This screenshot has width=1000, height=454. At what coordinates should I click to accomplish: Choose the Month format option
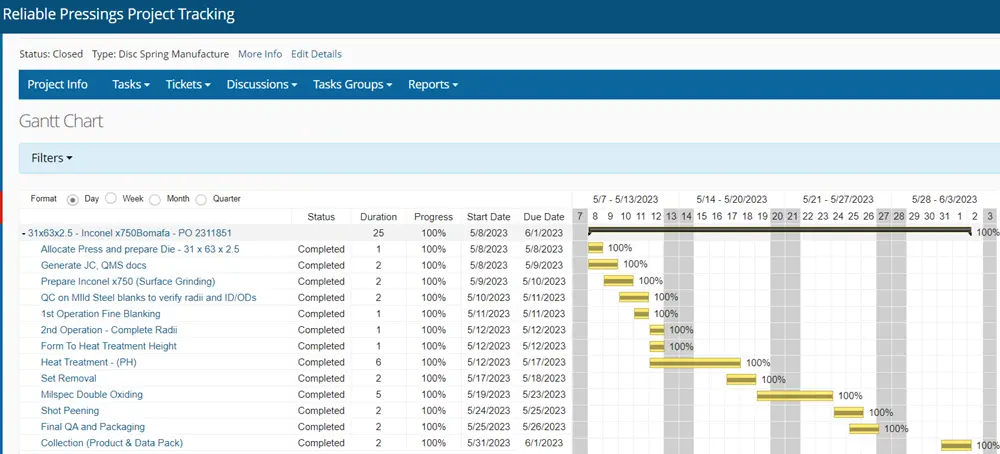(155, 199)
